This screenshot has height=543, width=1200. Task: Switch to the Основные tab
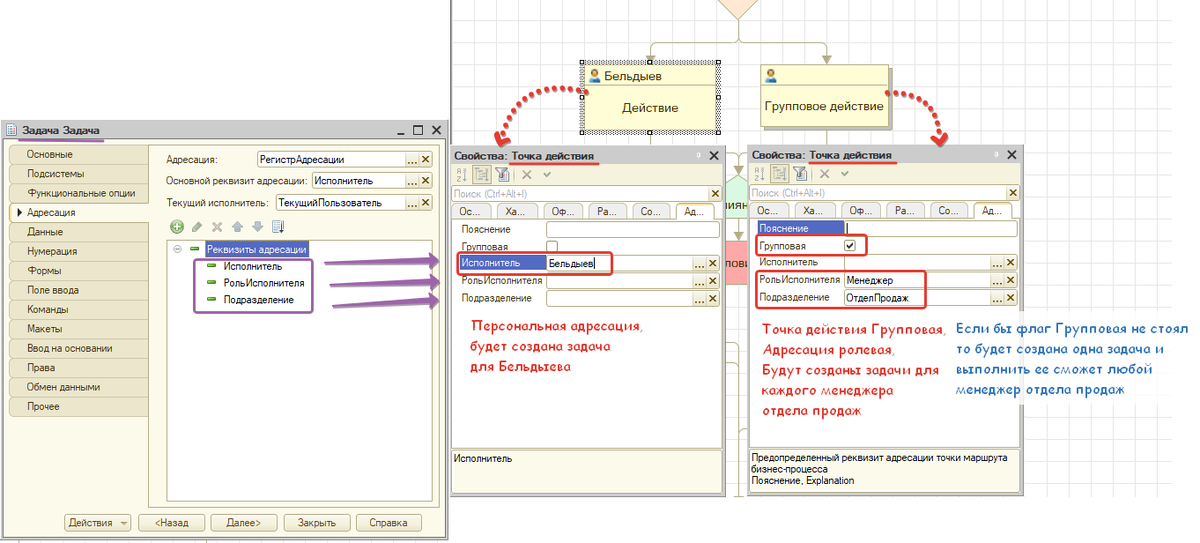[x=78, y=155]
